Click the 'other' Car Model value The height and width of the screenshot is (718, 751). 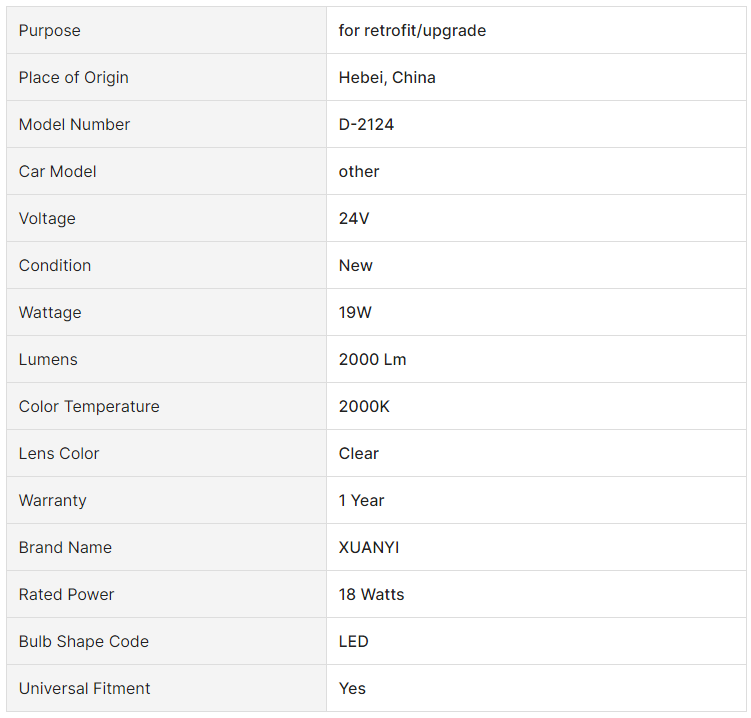(359, 171)
